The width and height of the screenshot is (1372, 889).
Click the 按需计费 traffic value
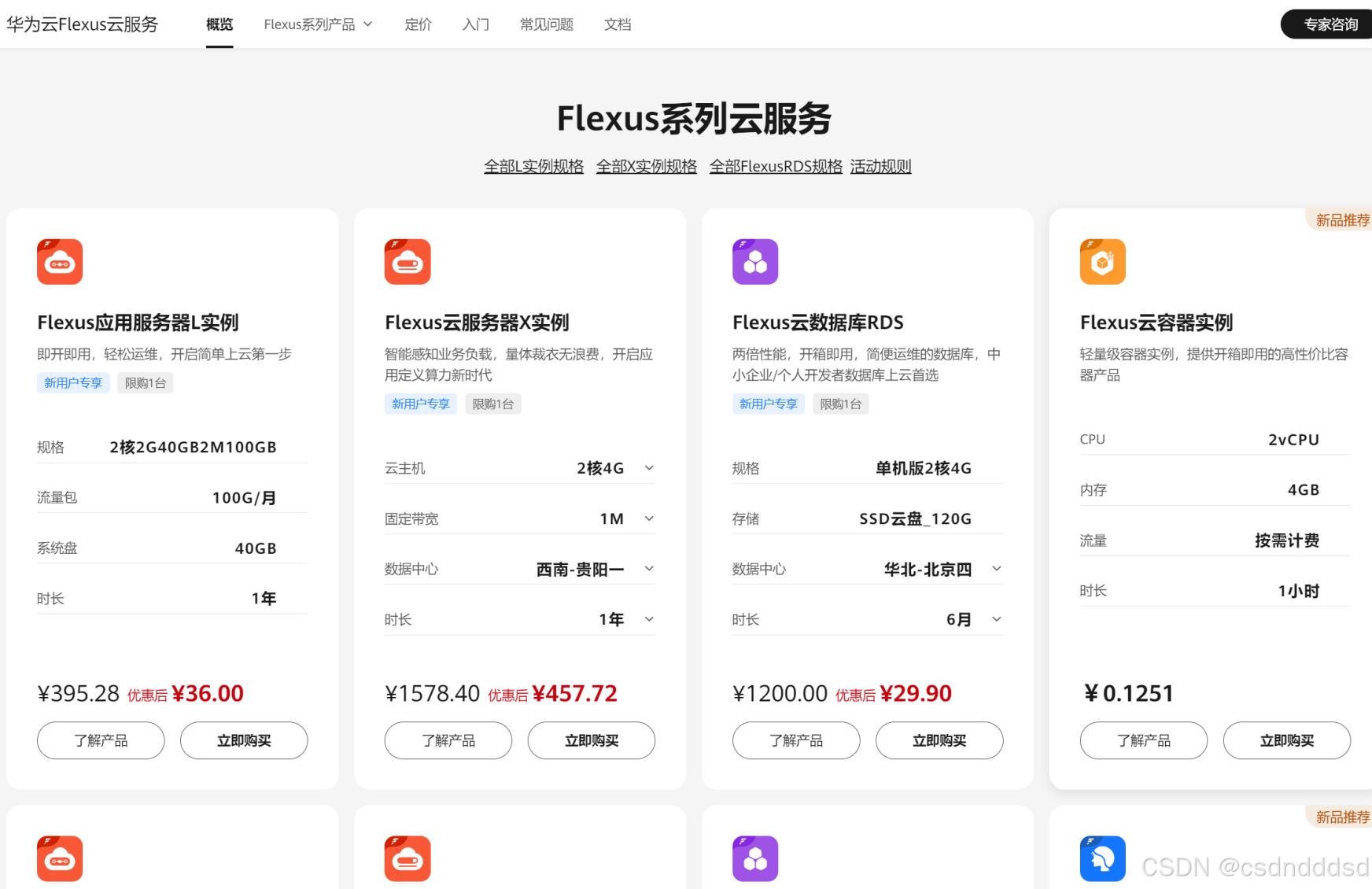click(x=1287, y=540)
